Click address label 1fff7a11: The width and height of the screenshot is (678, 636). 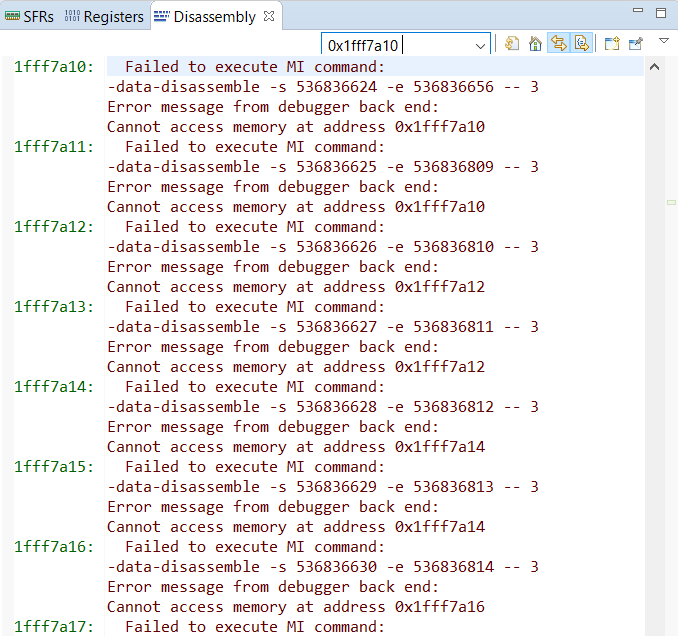coord(54,147)
